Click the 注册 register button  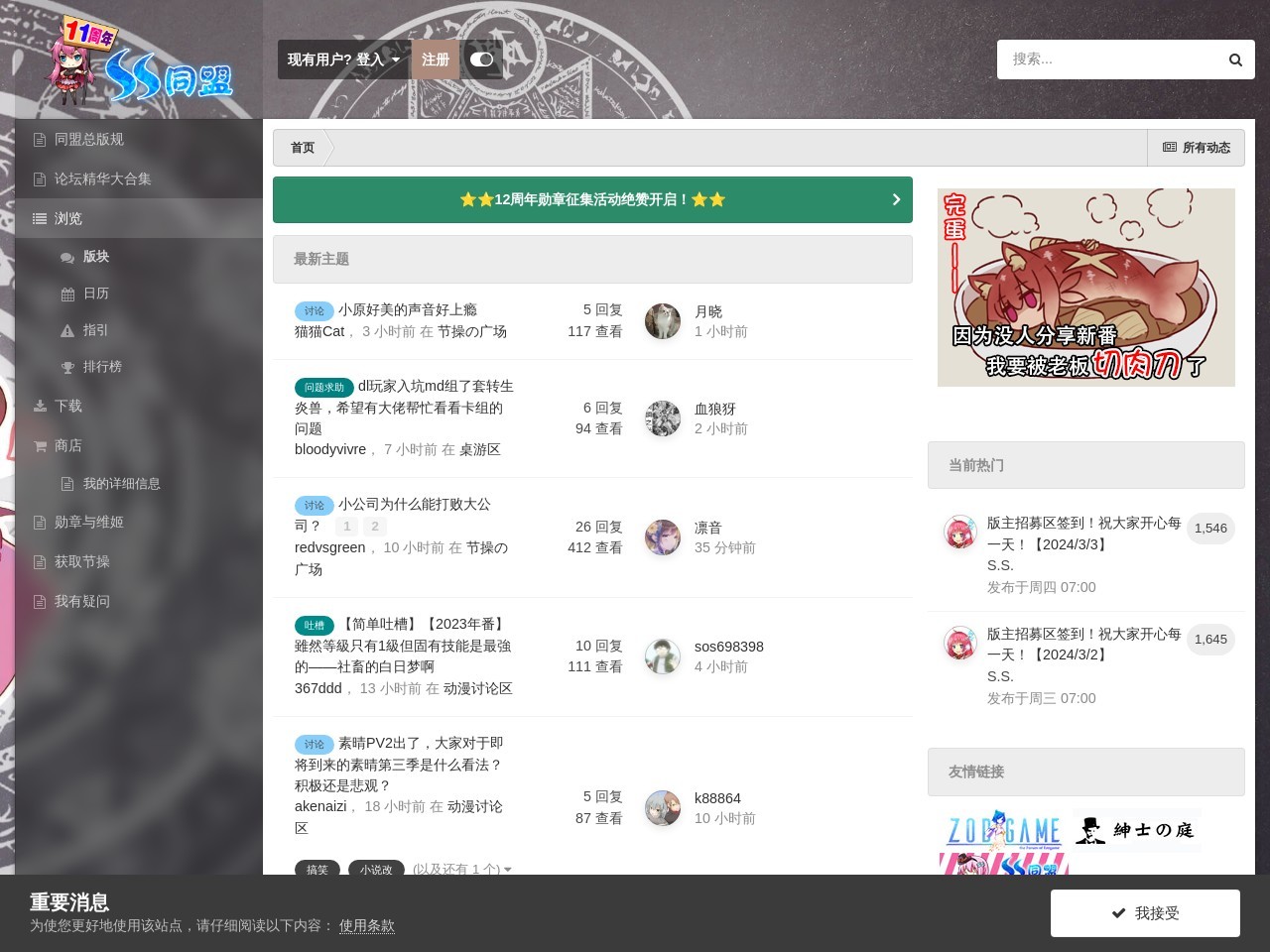[435, 59]
